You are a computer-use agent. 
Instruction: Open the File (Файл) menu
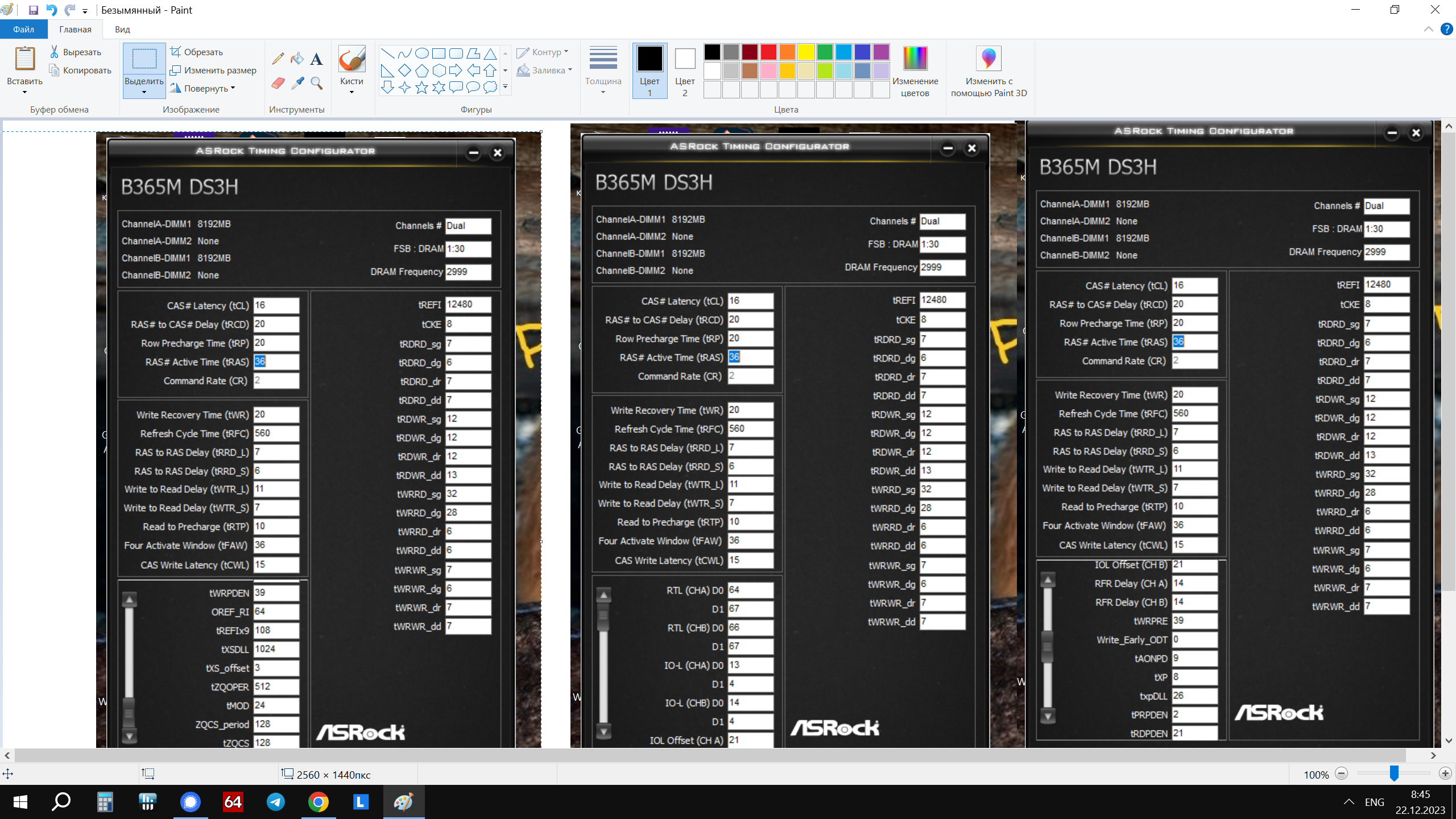pos(23,29)
